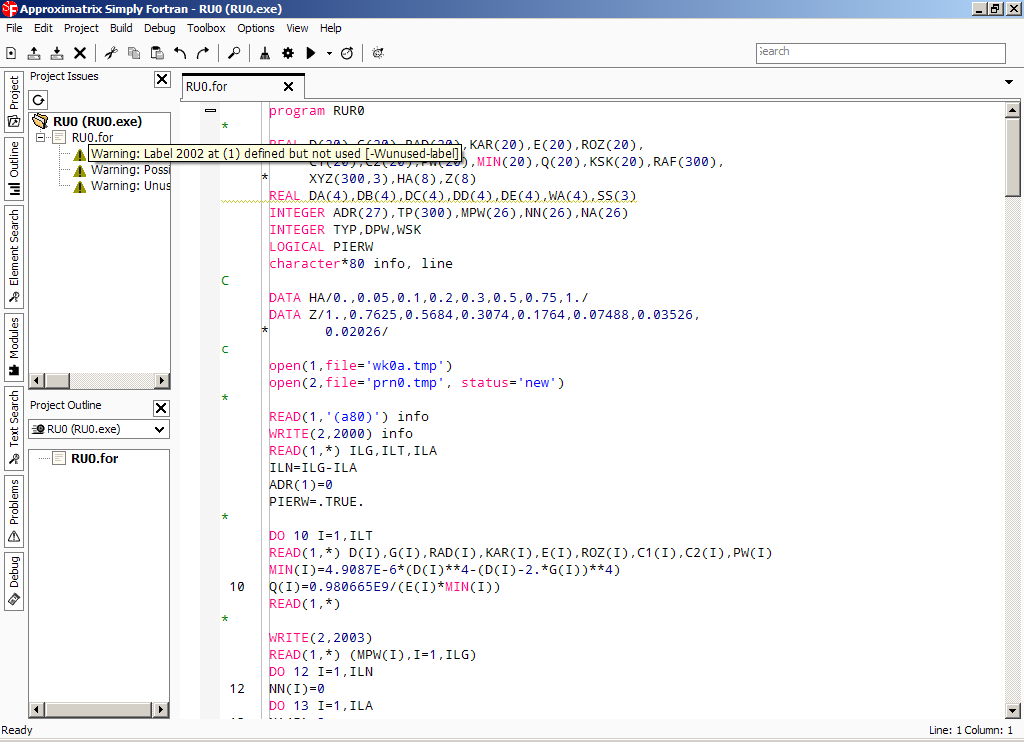This screenshot has width=1024, height=742.
Task: Open the RU0 (RU0.exe) outline dropdown
Action: (x=98, y=429)
